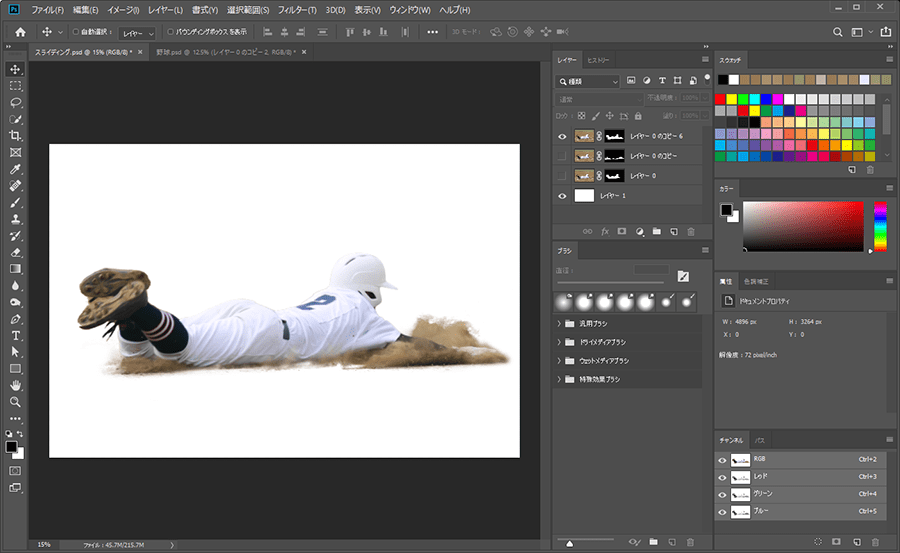Choose the Clone Stamp tool
Screen dimensions: 900x553
pyautogui.click(x=15, y=219)
